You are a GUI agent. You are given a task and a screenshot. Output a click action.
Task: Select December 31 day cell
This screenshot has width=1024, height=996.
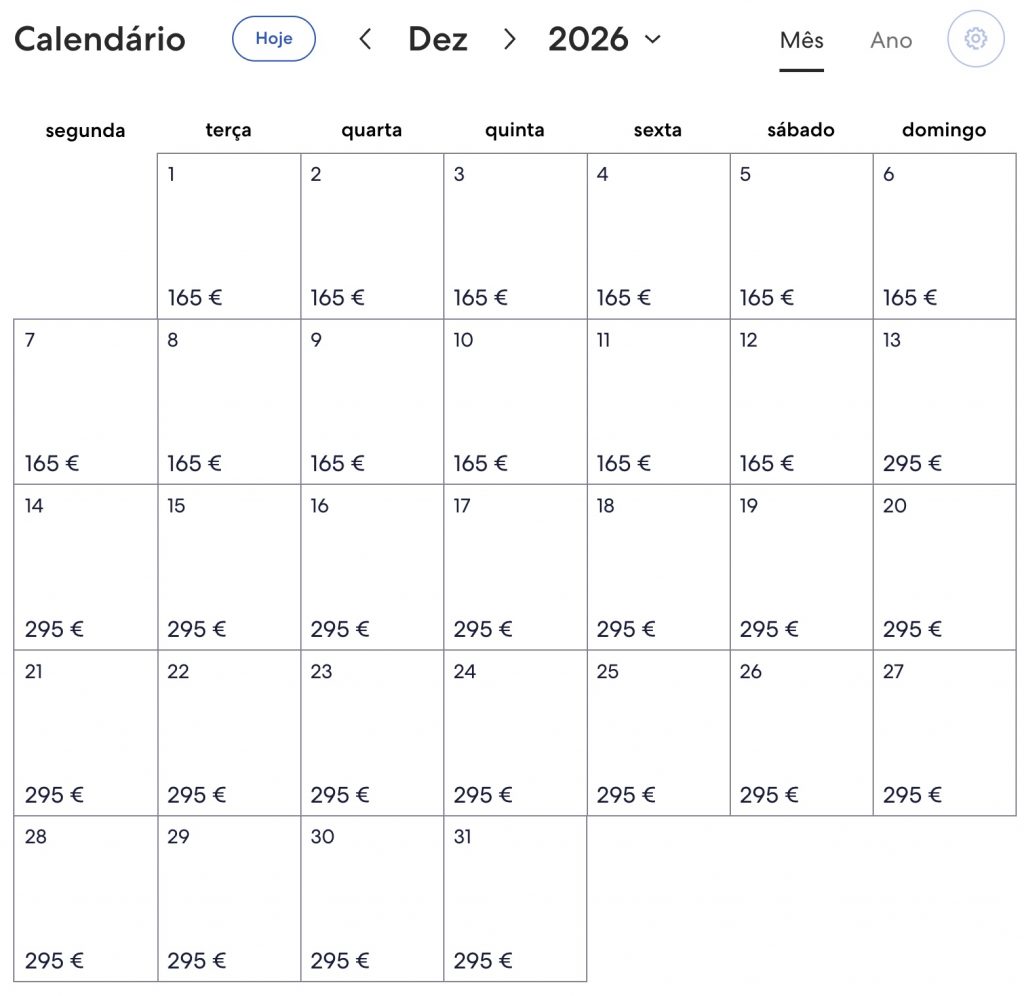[x=515, y=898]
